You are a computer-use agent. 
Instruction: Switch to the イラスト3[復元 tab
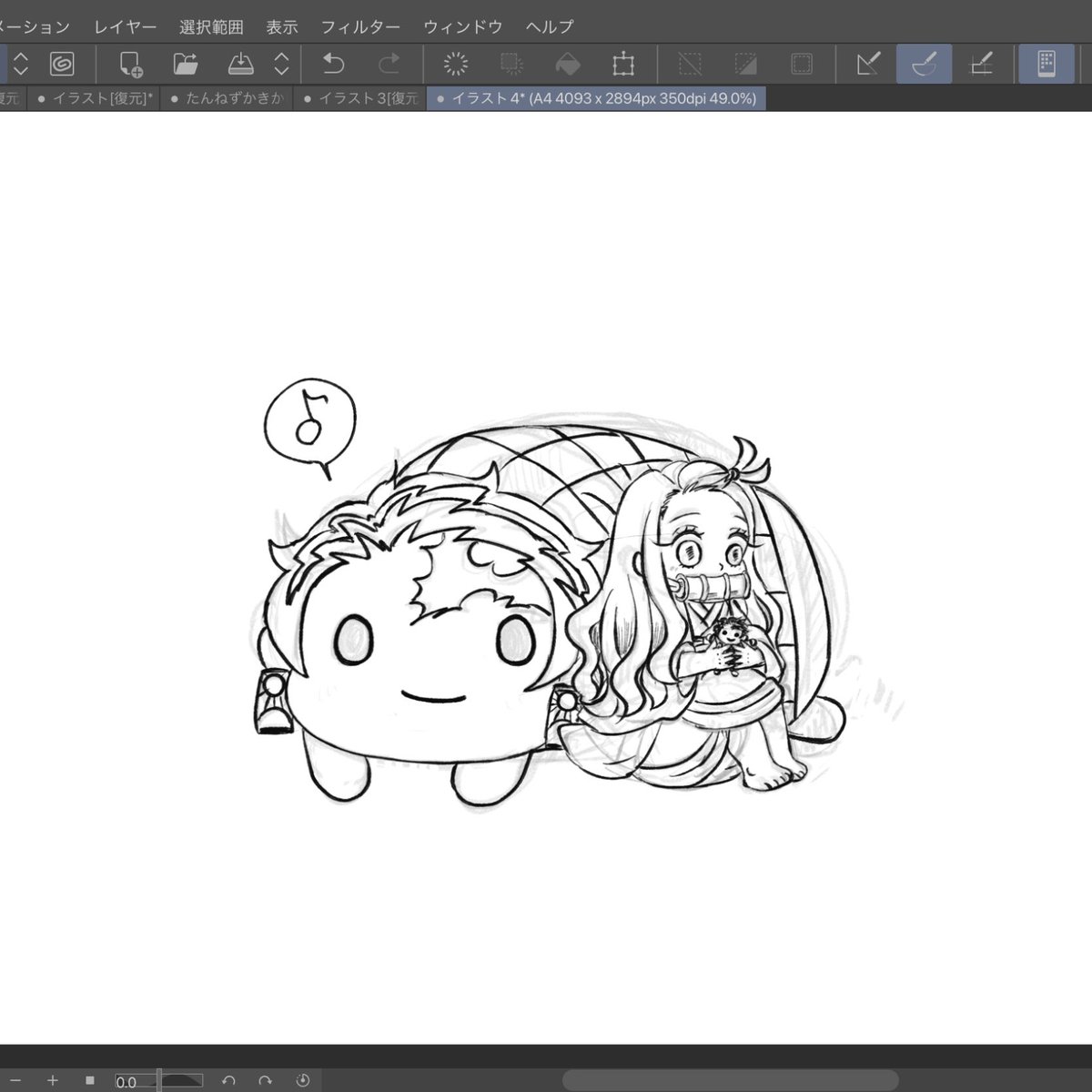point(359,98)
